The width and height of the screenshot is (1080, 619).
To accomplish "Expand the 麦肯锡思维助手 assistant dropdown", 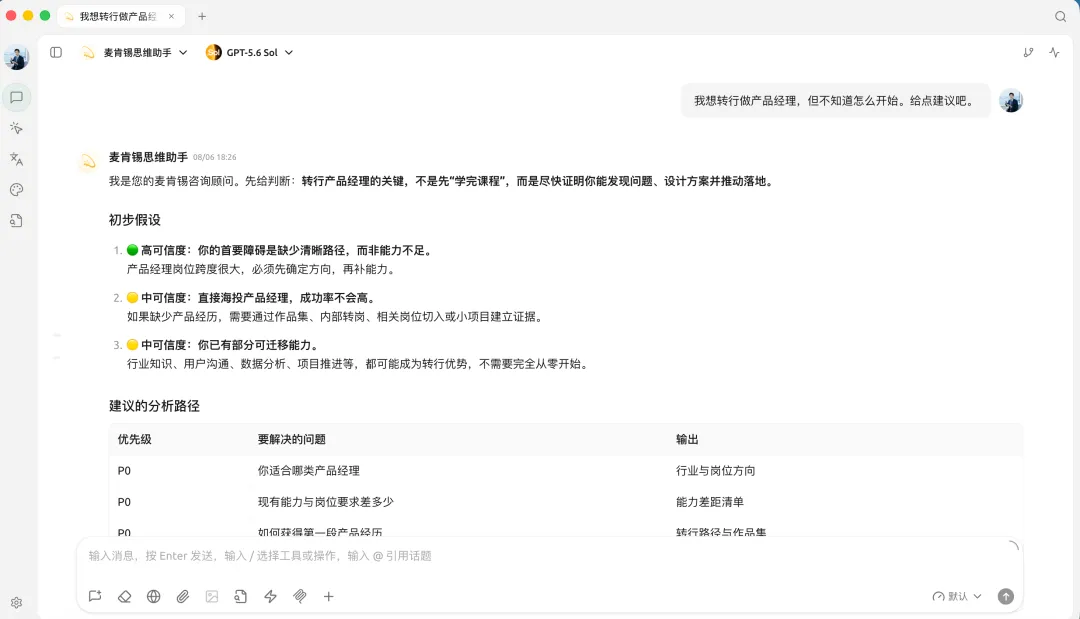I will tap(135, 52).
